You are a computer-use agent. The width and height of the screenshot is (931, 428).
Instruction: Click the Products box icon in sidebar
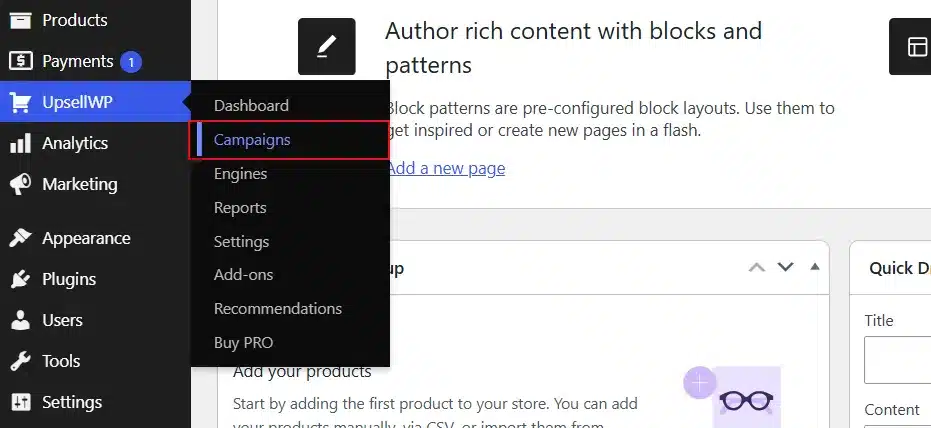point(21,20)
